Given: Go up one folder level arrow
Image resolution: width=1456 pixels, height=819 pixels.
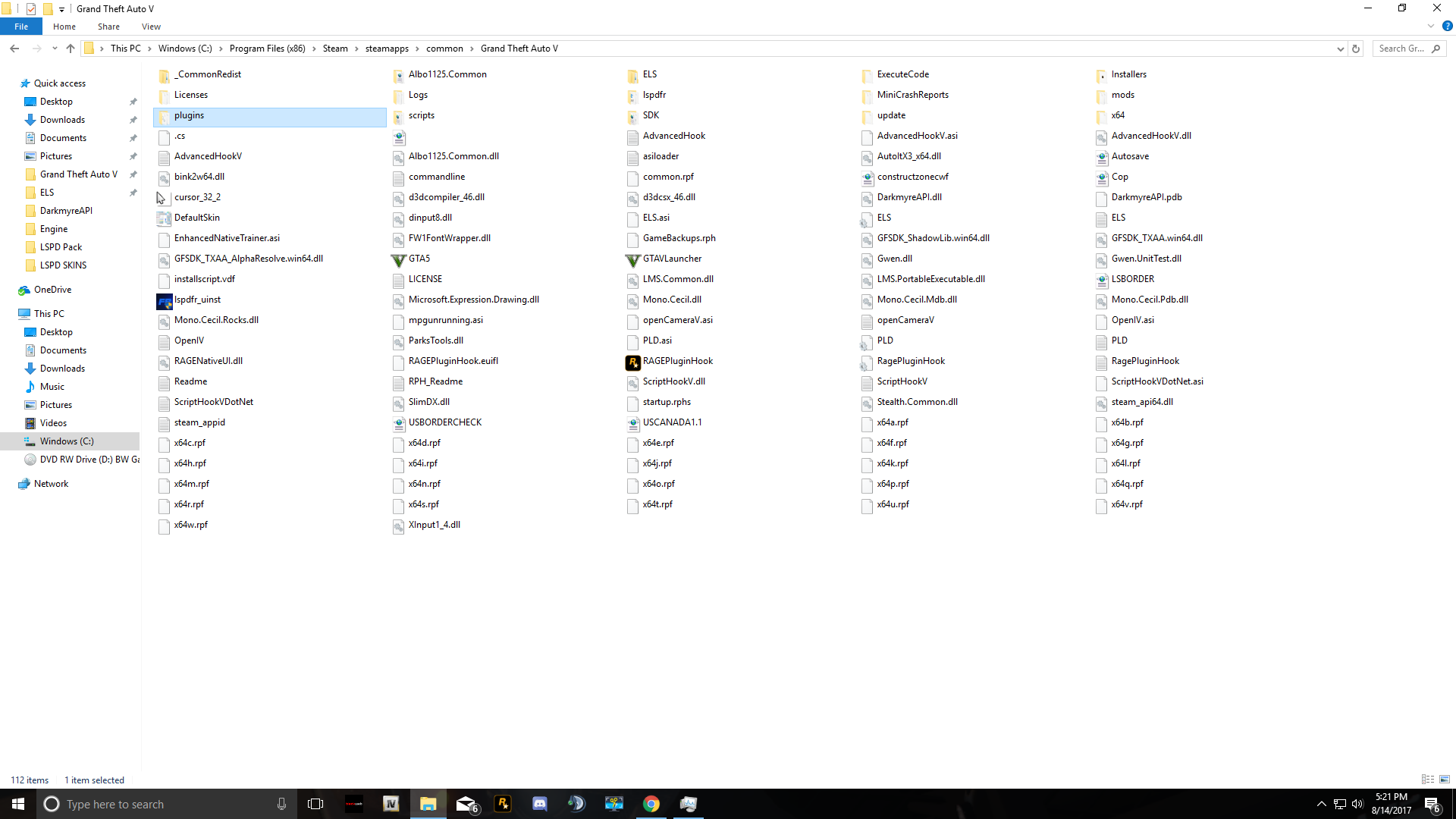Looking at the screenshot, I should coord(71,49).
